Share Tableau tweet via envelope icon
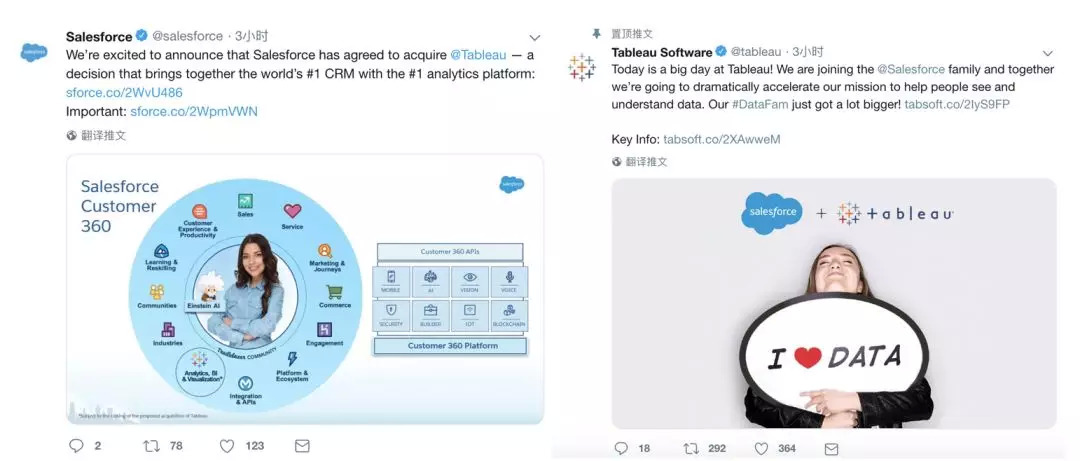Image resolution: width=1080 pixels, height=461 pixels. pos(831,449)
